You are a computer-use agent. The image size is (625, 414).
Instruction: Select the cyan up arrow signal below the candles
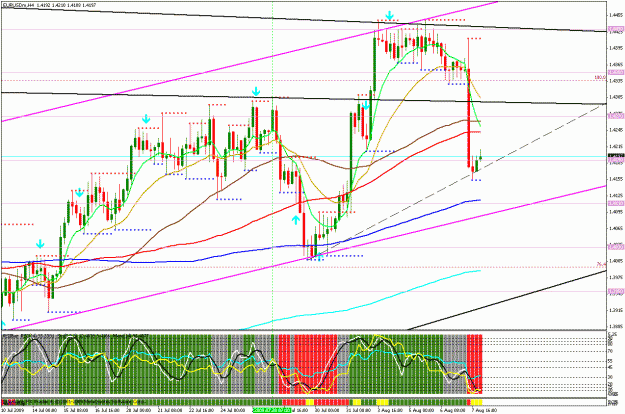(x=296, y=220)
